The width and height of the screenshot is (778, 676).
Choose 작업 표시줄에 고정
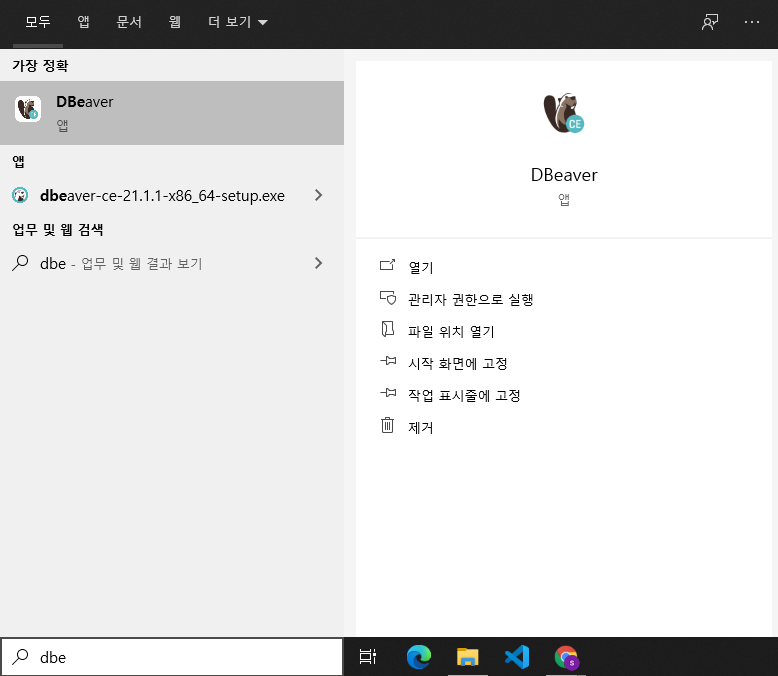pos(464,395)
